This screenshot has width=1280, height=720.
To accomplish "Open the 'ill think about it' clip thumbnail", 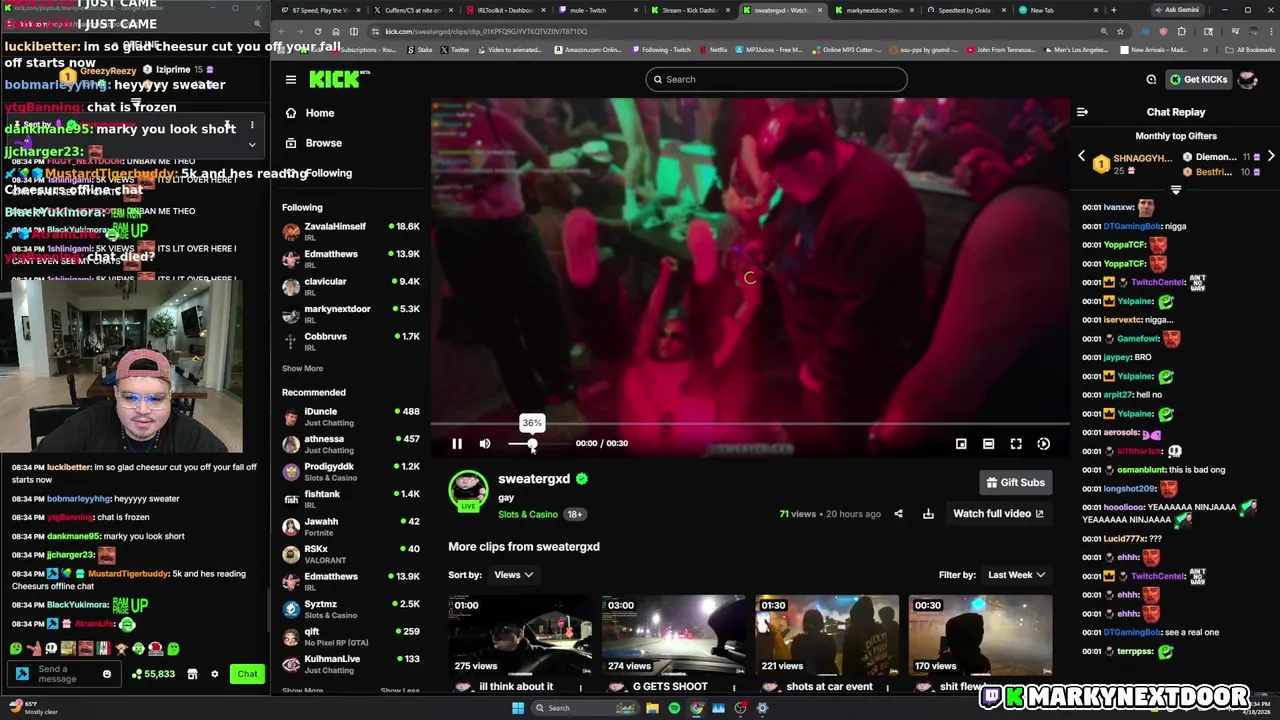I will point(520,636).
